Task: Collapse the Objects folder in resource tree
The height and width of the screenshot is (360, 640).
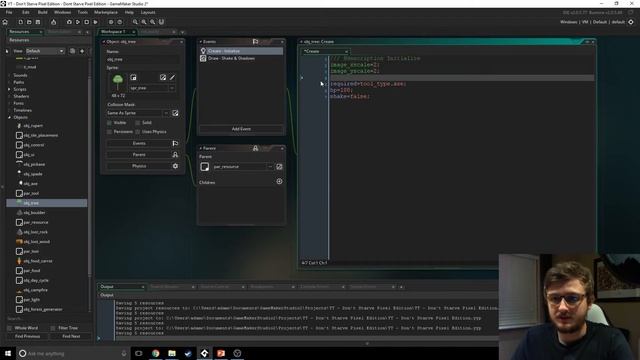Action: click(x=9, y=118)
